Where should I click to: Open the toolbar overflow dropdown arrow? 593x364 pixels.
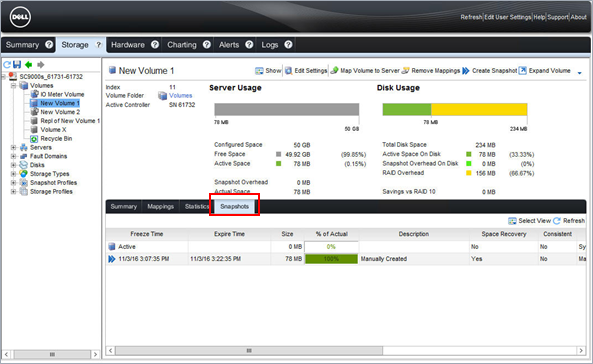[x=579, y=73]
